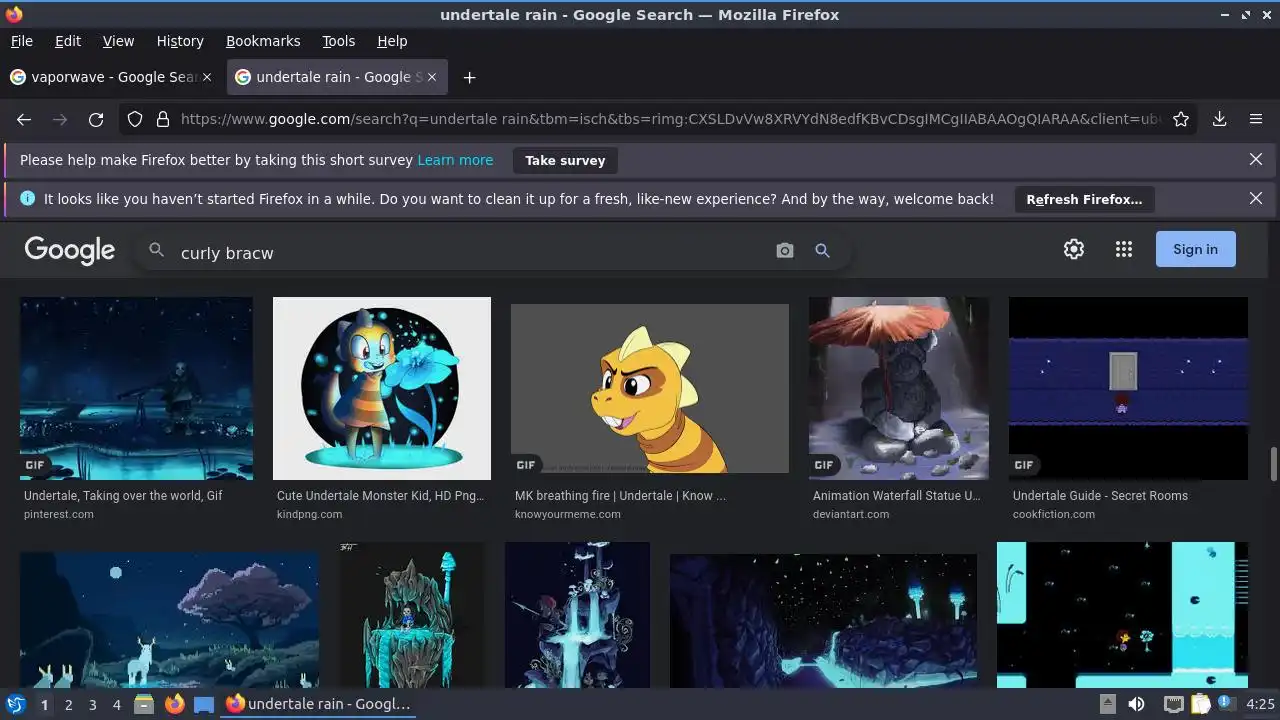
Task: Open the starry cave waterfall thumbnail
Action: click(823, 621)
